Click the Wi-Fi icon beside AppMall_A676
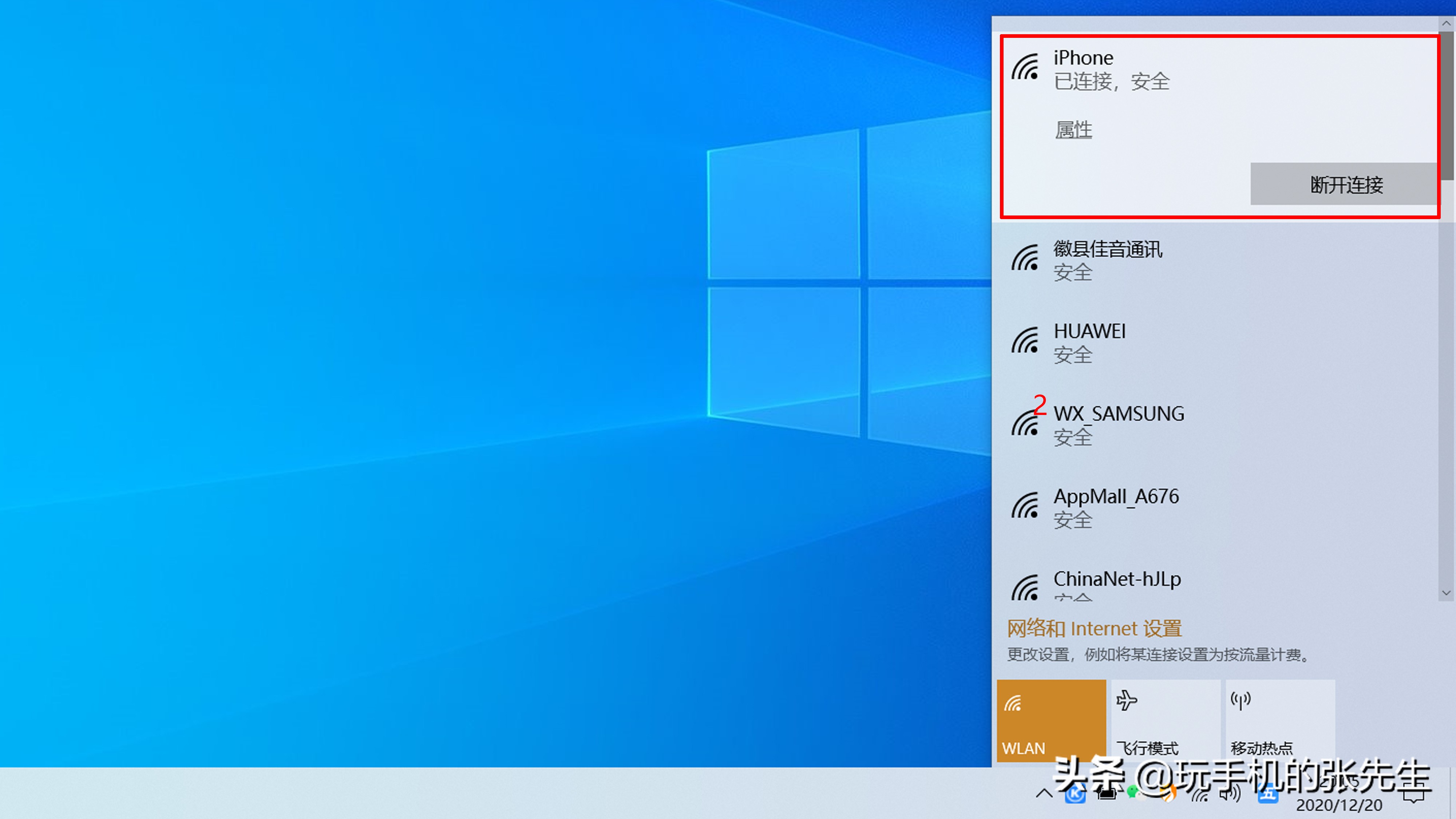 click(1025, 505)
